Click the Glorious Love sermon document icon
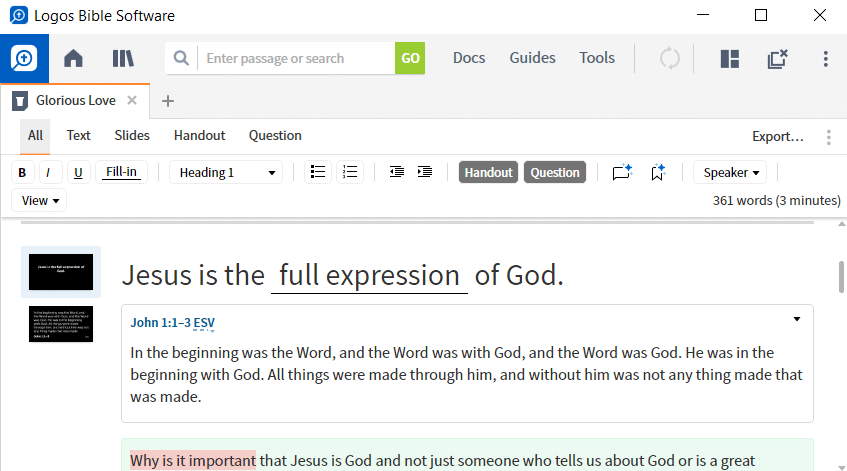The image size is (847, 471). pos(19,101)
